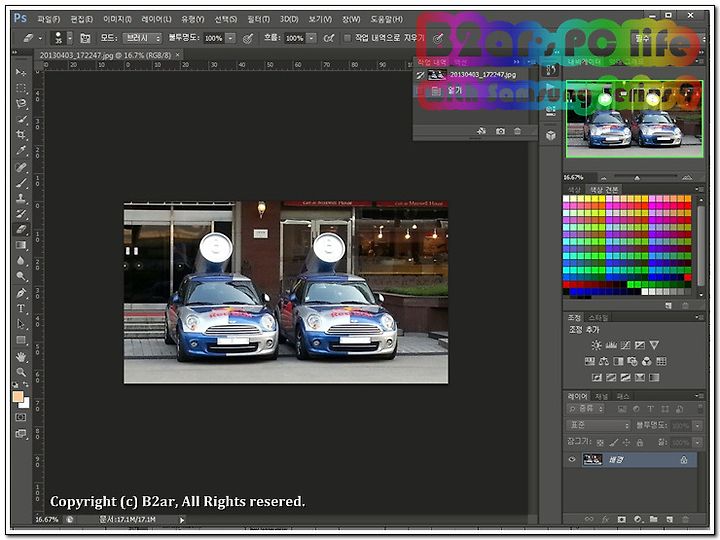This screenshot has height=540, width=720.
Task: Add a Color Balance adjustment
Action: (604, 361)
